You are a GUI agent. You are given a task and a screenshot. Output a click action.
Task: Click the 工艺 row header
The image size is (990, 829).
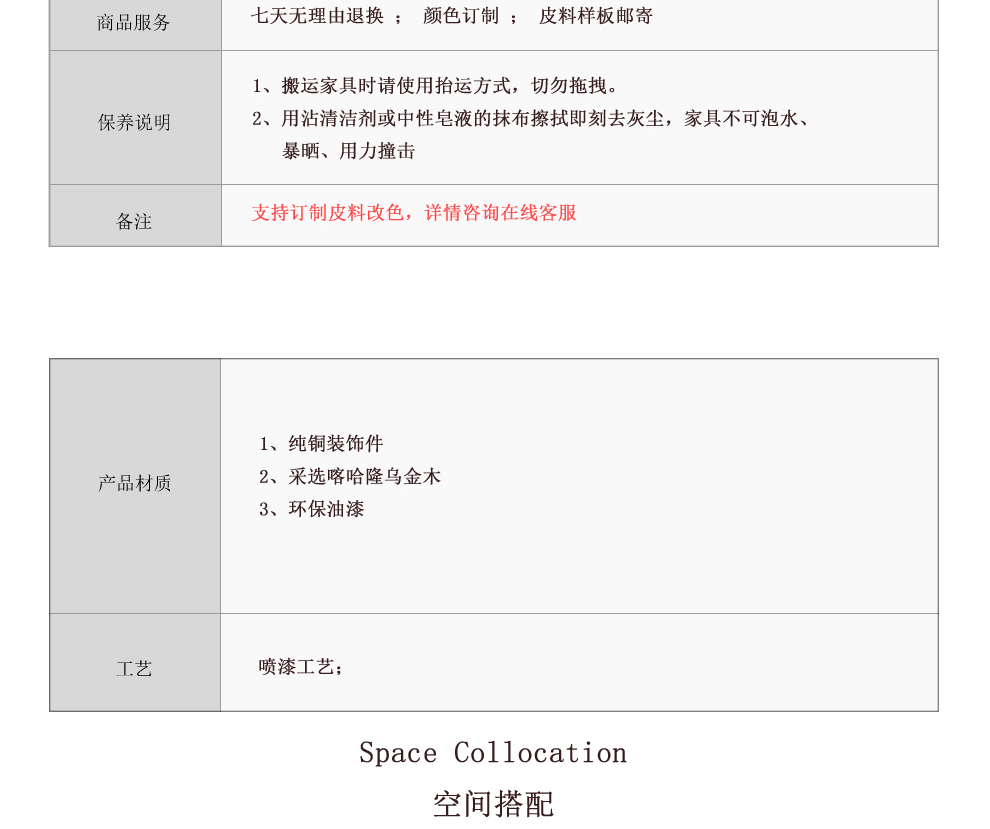(x=135, y=668)
